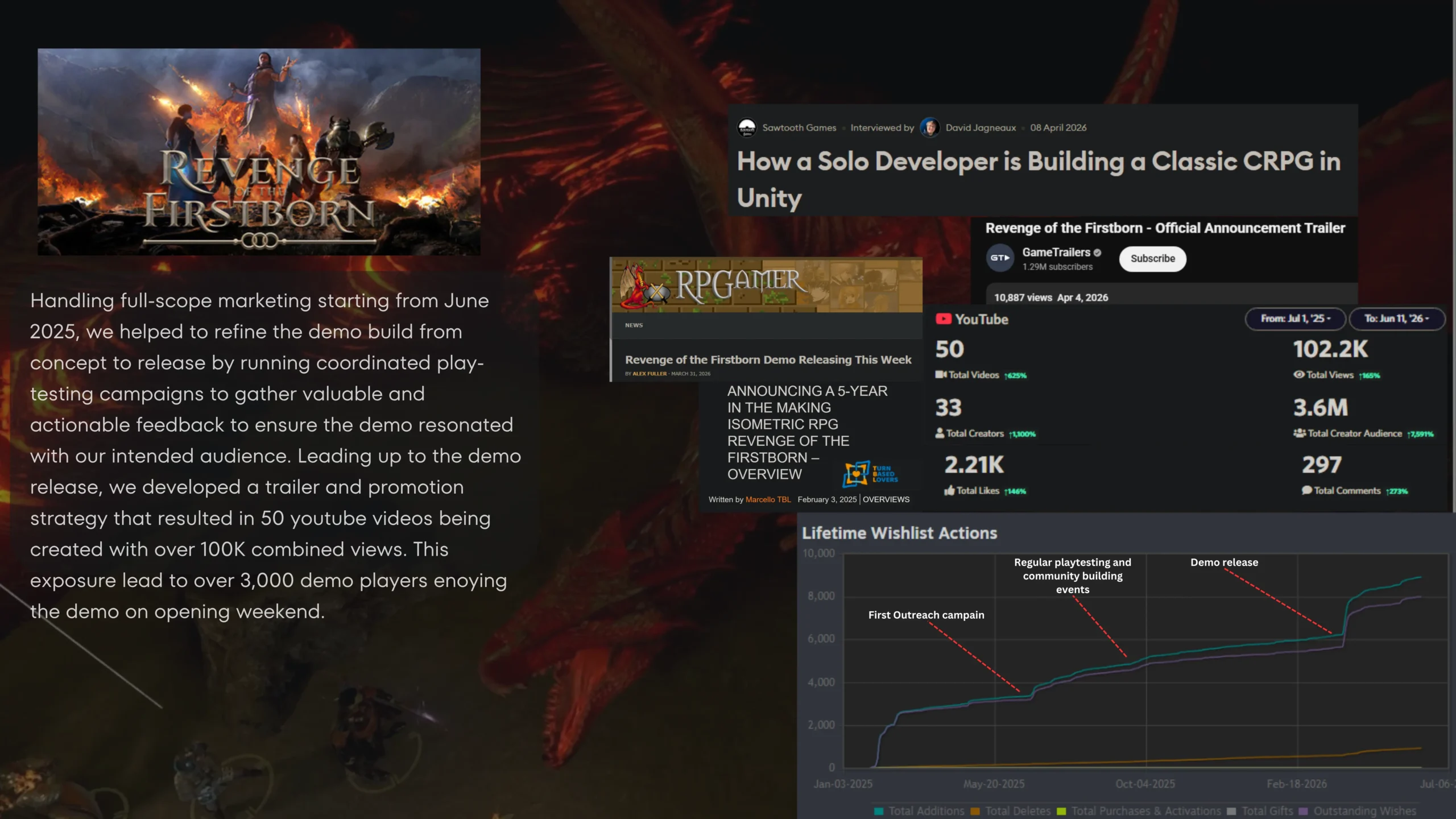
Task: Click the NEWS tab on RPGamer
Action: click(634, 325)
